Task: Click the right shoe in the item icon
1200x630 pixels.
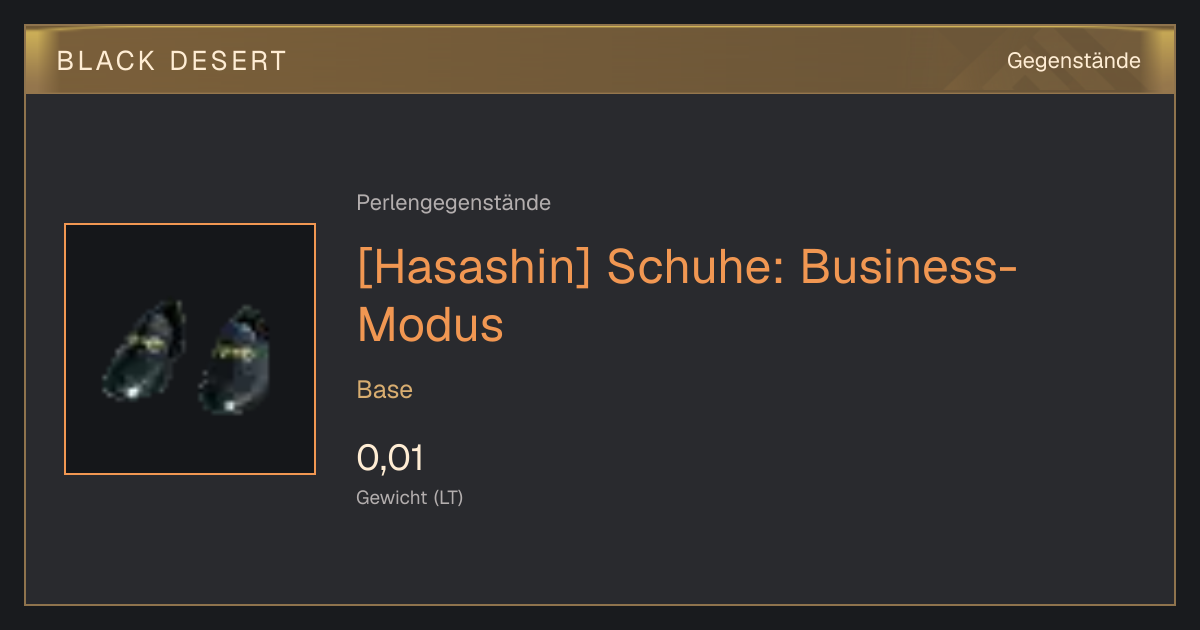Action: tap(234, 360)
